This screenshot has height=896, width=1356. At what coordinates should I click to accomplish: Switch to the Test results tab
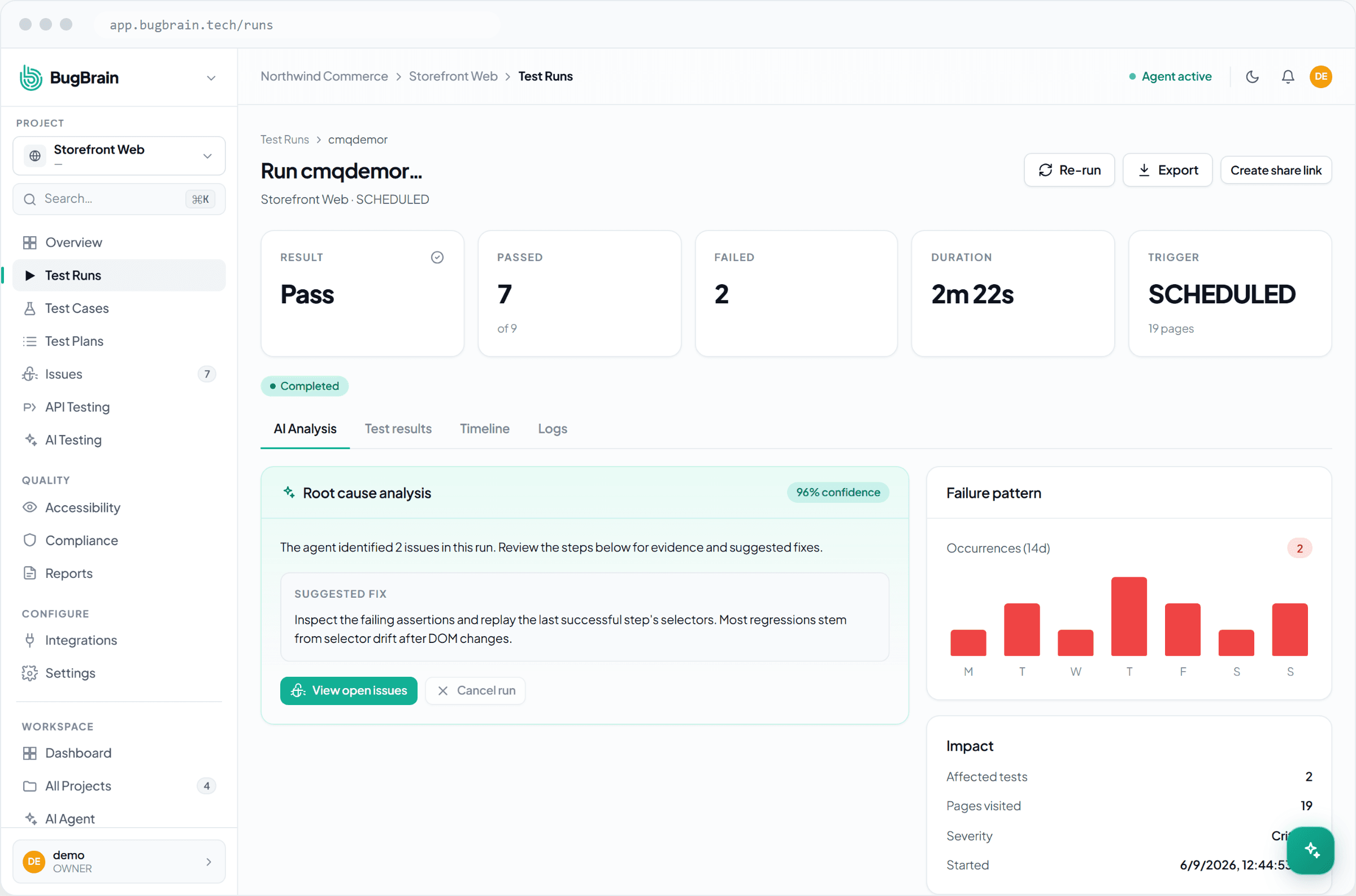(x=398, y=429)
